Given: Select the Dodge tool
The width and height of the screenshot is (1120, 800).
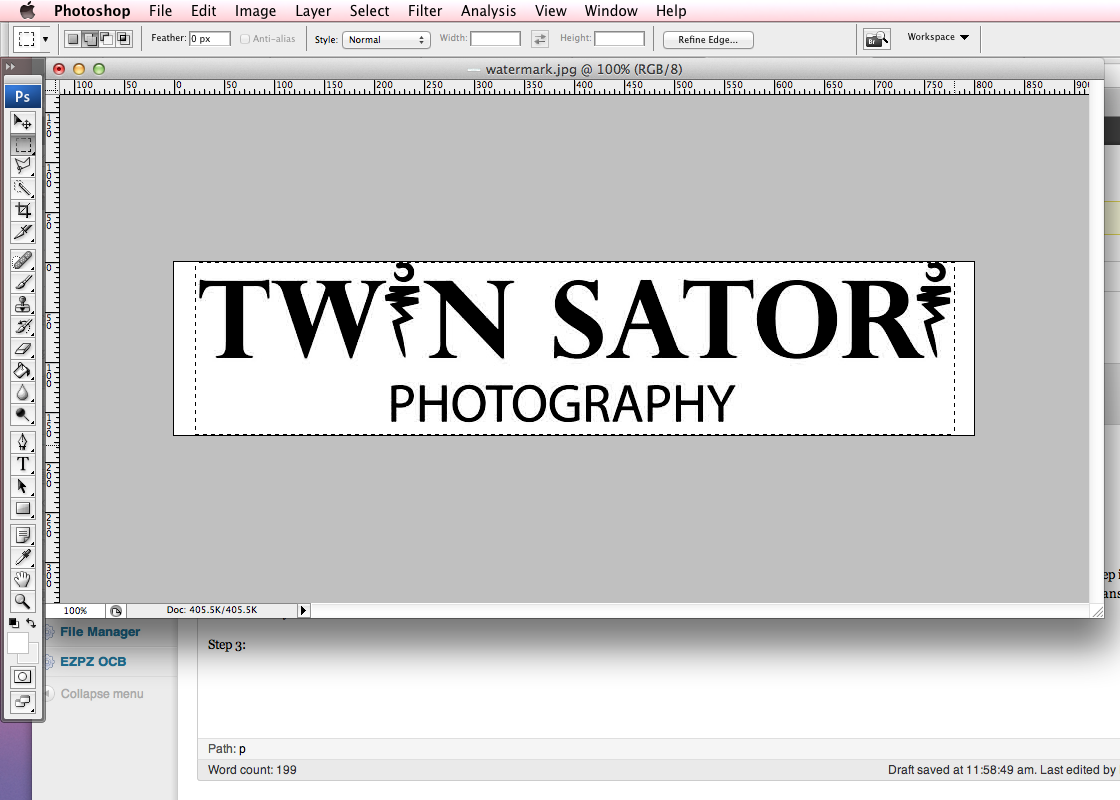Looking at the screenshot, I should point(23,414).
